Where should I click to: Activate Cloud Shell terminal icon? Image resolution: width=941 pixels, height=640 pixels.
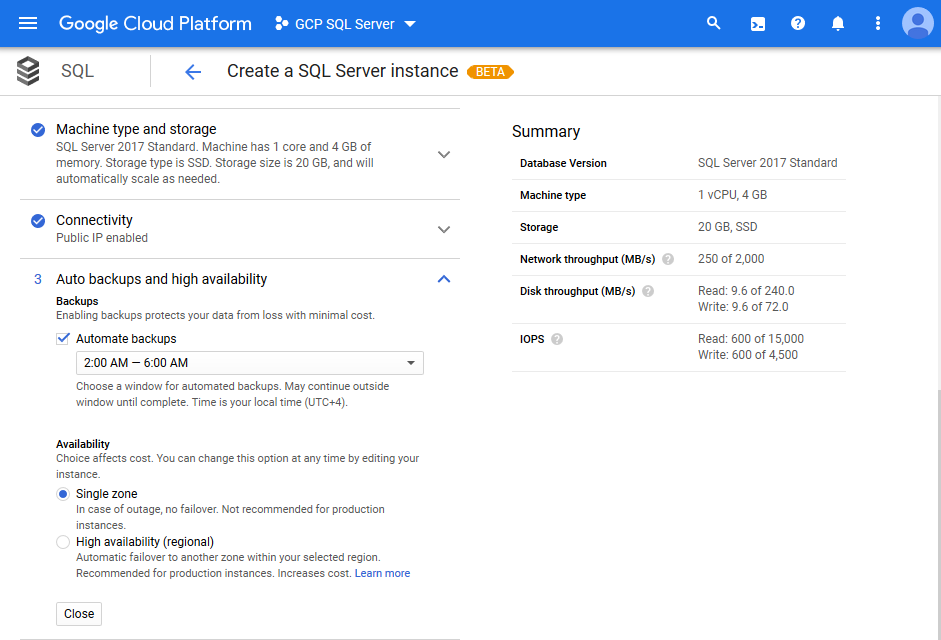tap(757, 23)
